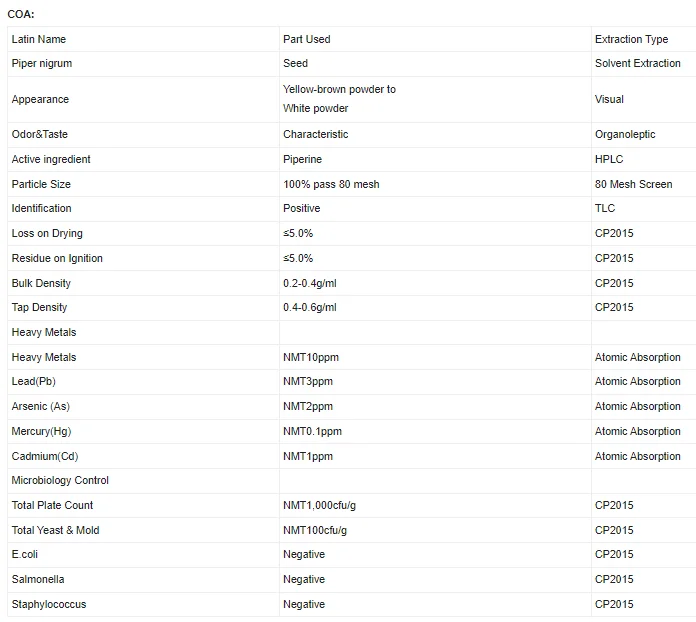
Task: Click the HPLC method cell
Action: coord(644,159)
